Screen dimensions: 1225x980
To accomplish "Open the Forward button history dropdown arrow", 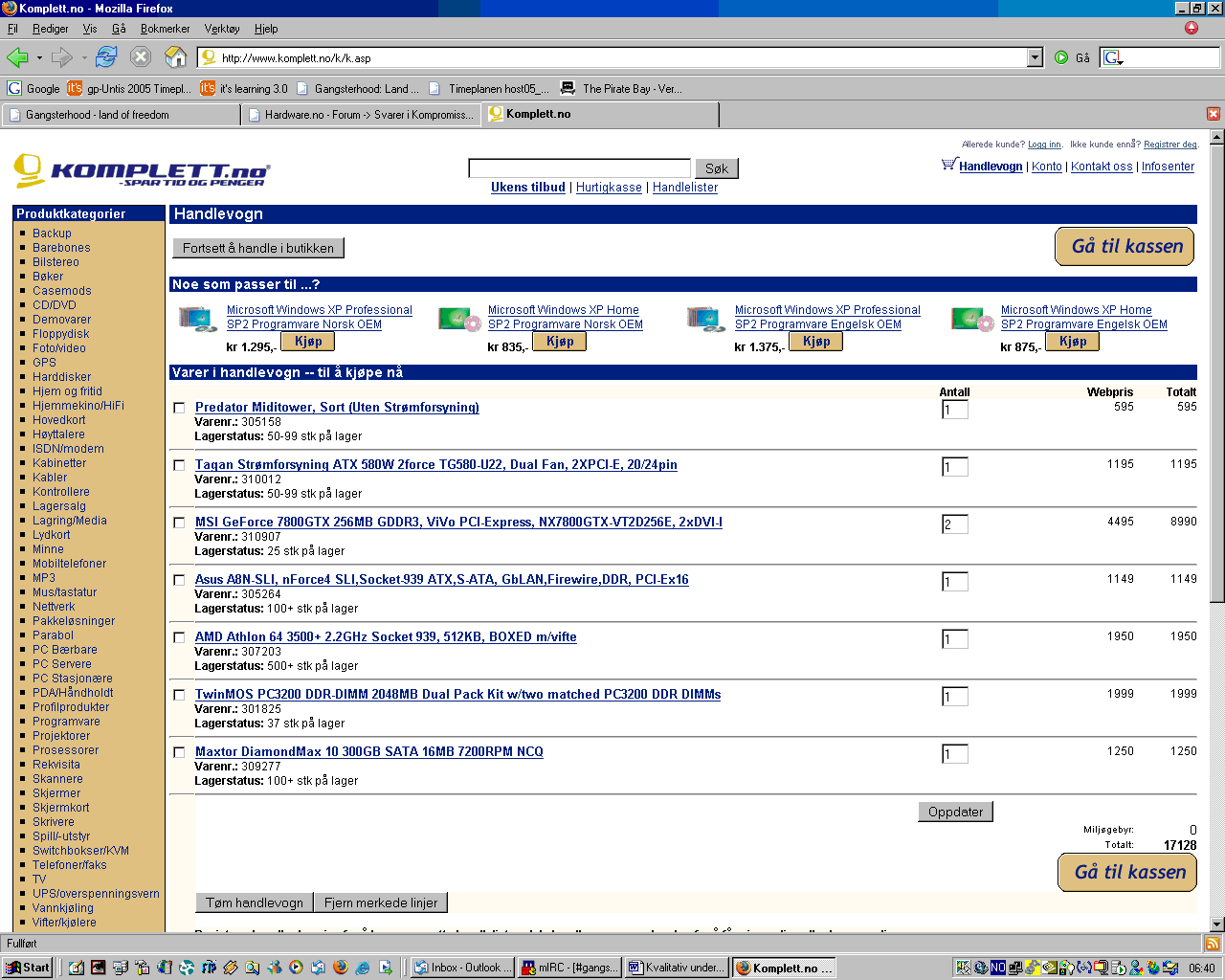I will [x=84, y=57].
